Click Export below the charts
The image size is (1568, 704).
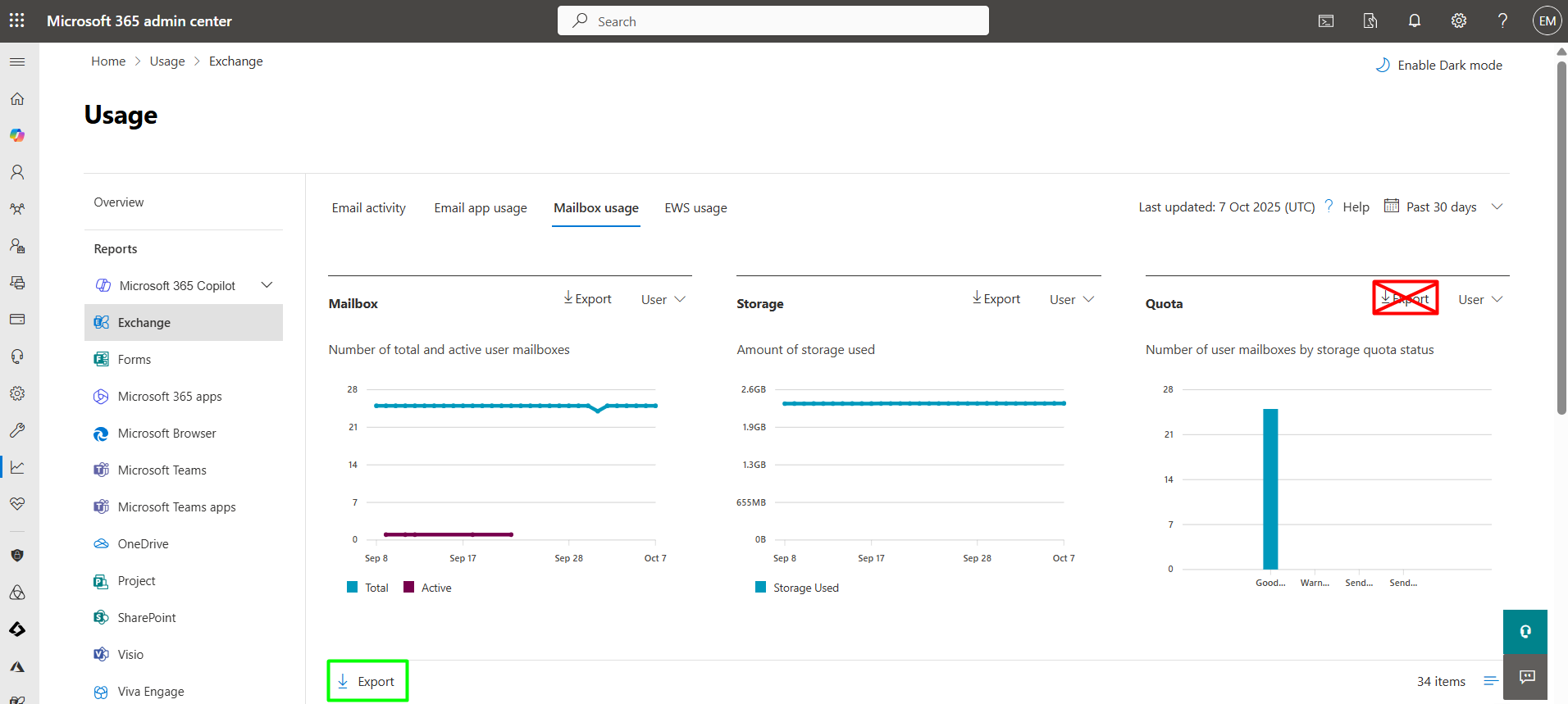(x=367, y=681)
